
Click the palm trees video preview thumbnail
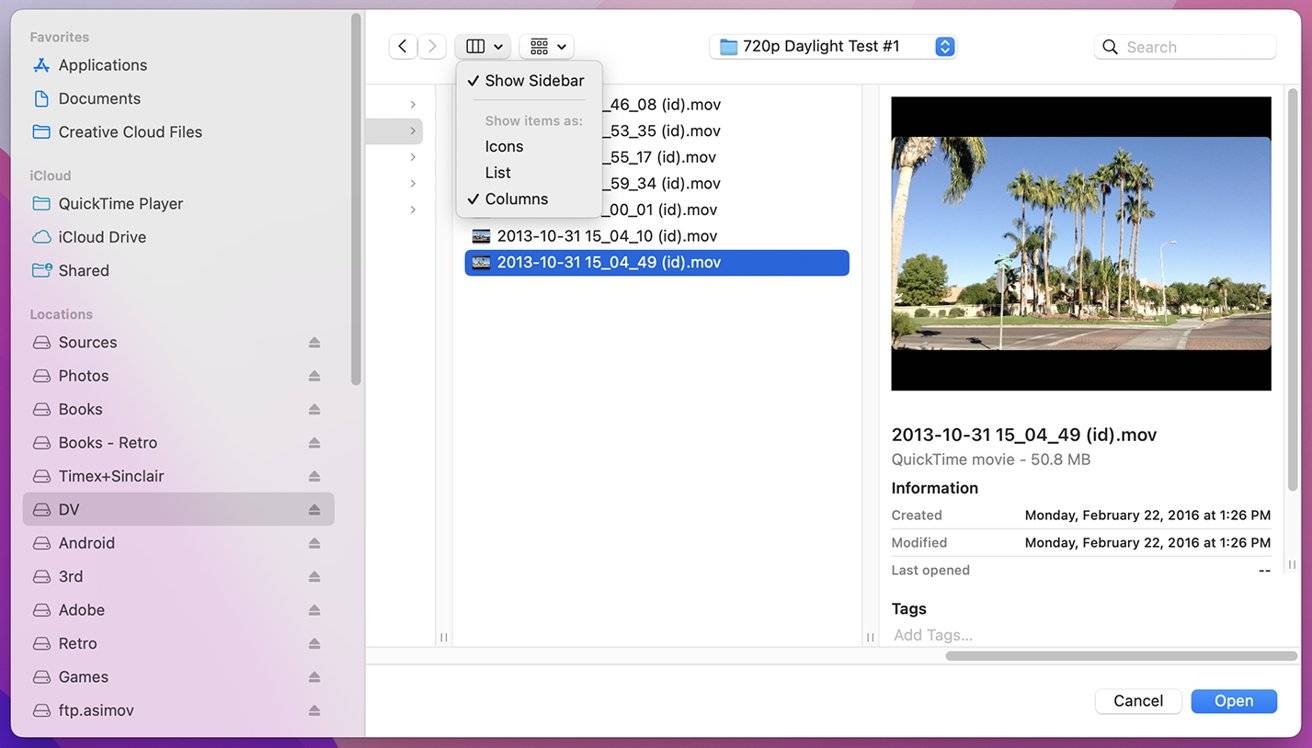point(1081,244)
